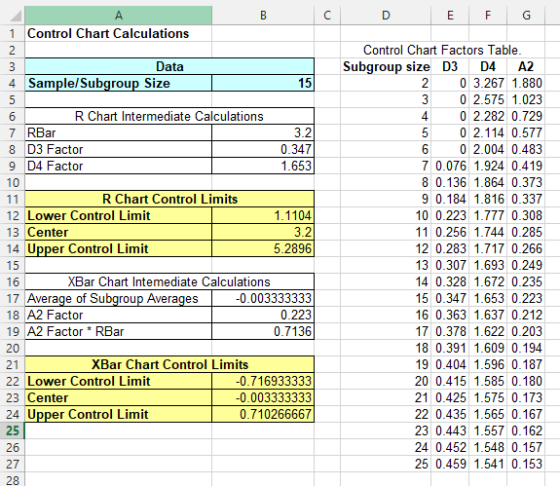The image size is (560, 486).
Task: Click the 'D3' heading in the factors table
Action: tap(450, 66)
